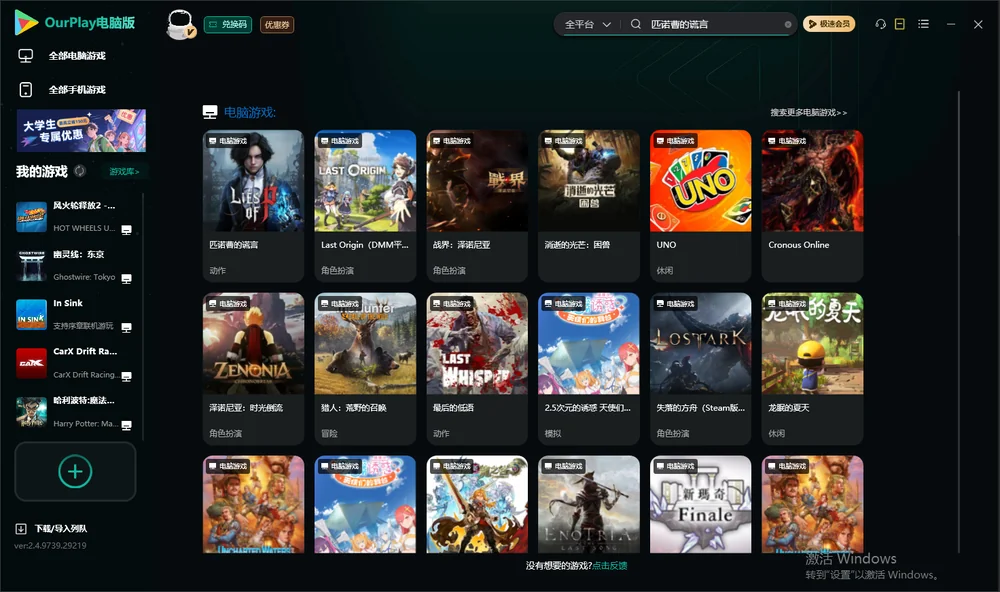Image resolution: width=1000 pixels, height=592 pixels.
Task: Open 下载/导入列队 download queue
Action: [51, 528]
